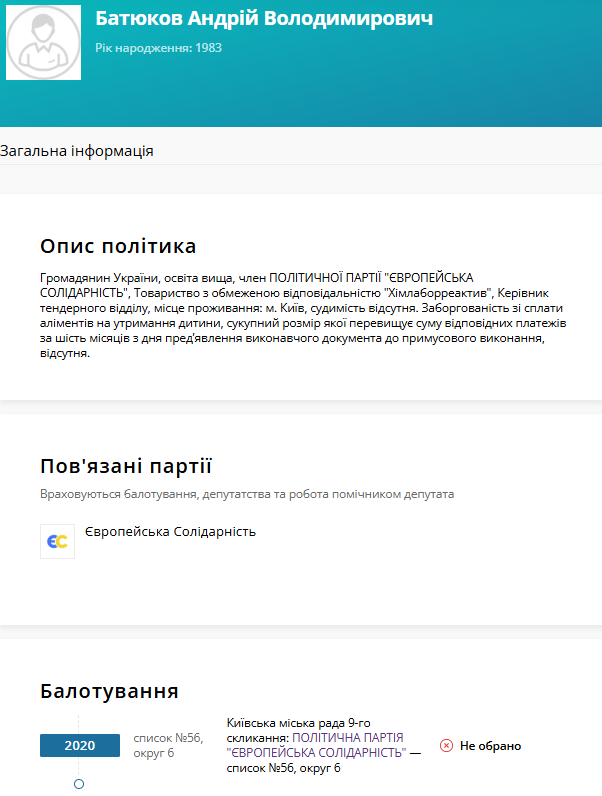Open the Загальна інформація tab

point(77,151)
